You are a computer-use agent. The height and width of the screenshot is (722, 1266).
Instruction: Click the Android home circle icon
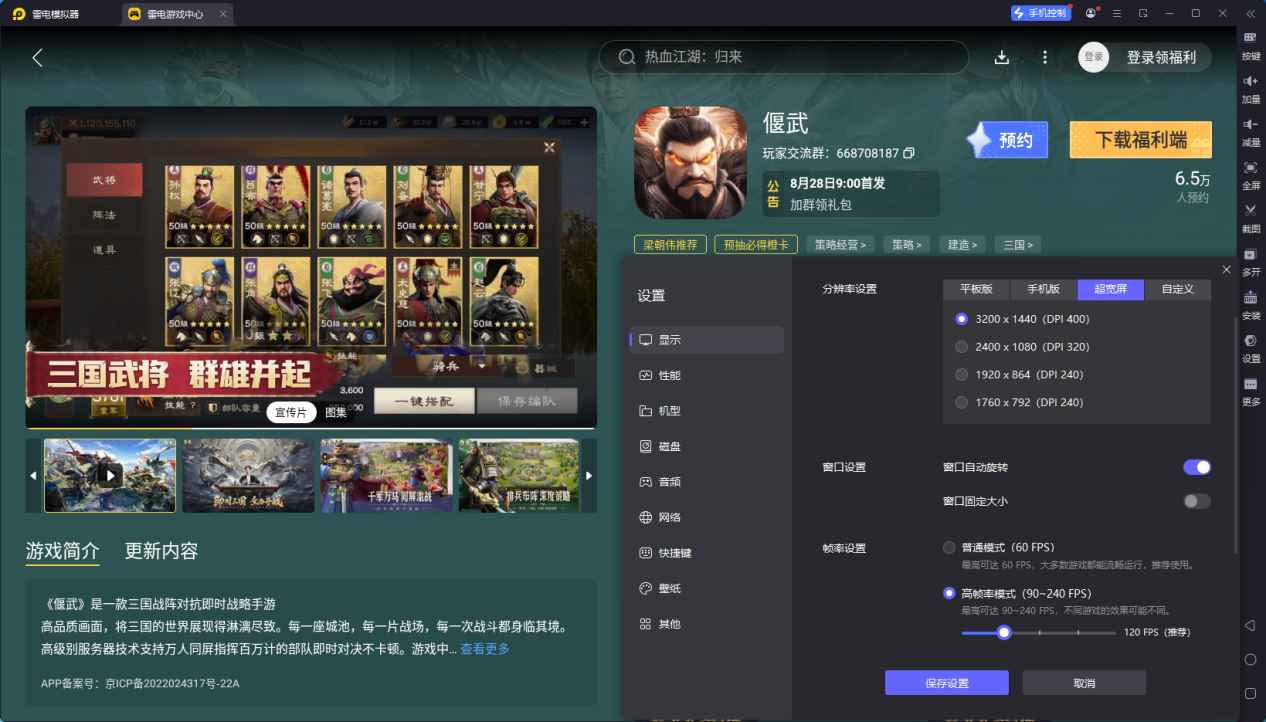(x=1250, y=660)
